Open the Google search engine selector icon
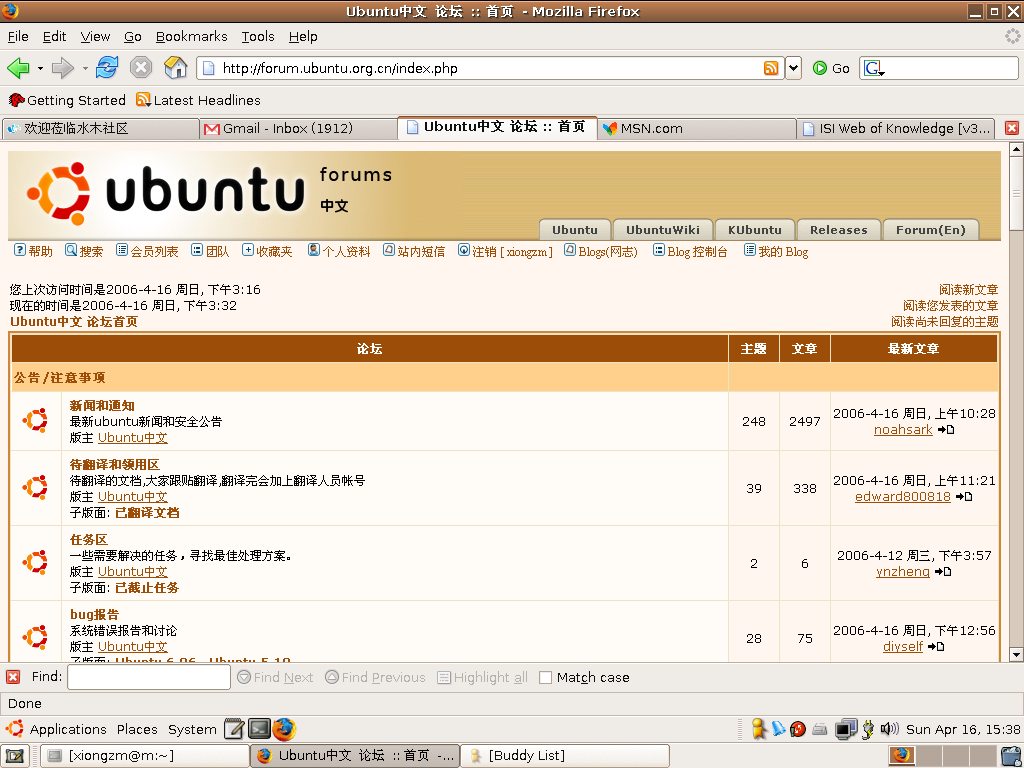Image resolution: width=1024 pixels, height=768 pixels. pos(874,68)
